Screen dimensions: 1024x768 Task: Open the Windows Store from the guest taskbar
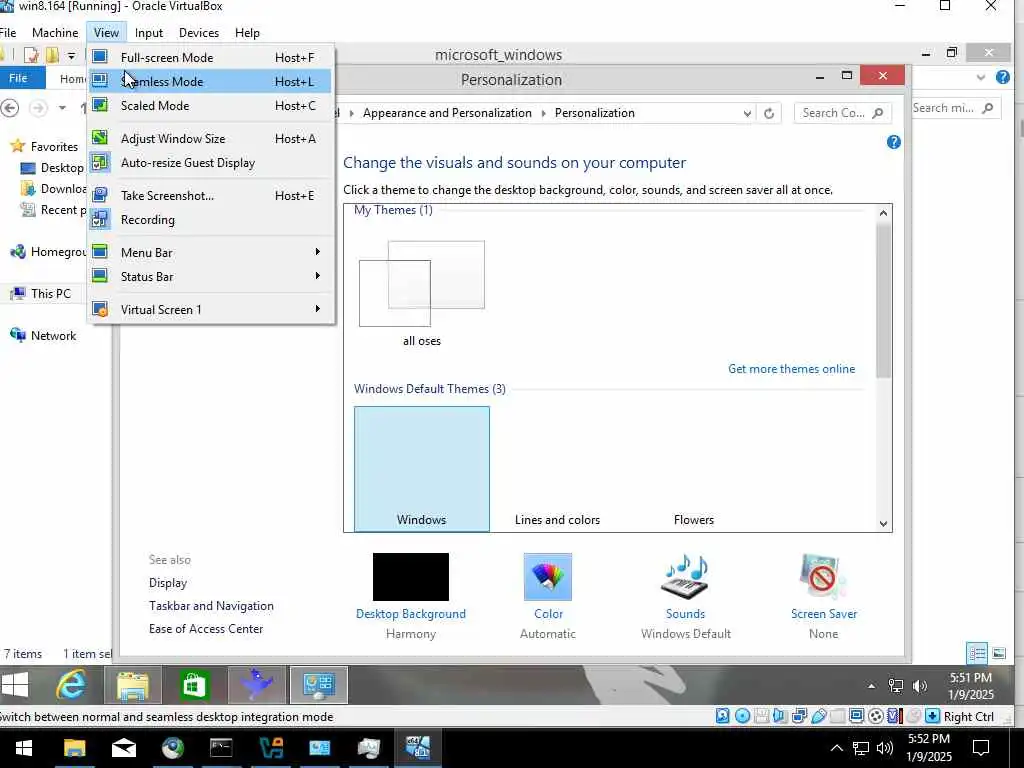pyautogui.click(x=194, y=685)
